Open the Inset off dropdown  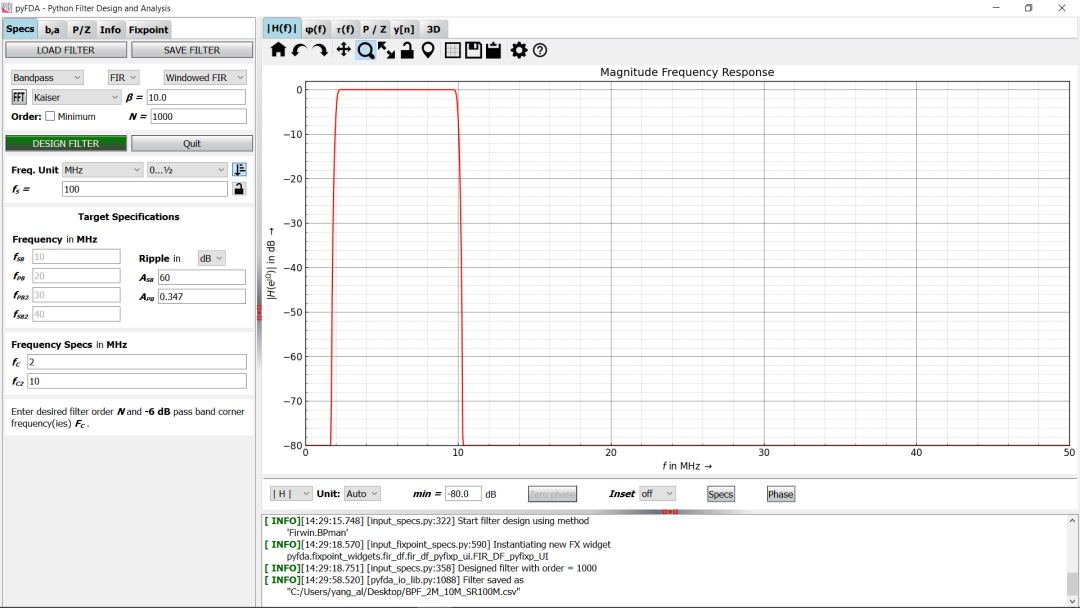point(657,494)
